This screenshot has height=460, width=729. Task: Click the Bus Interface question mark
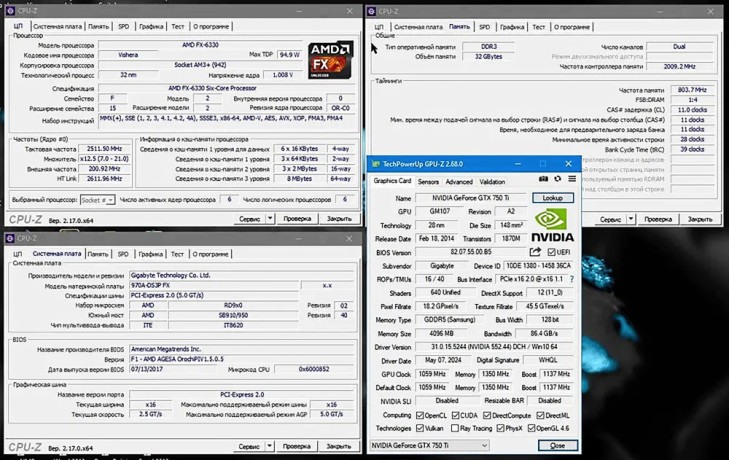[x=571, y=279]
